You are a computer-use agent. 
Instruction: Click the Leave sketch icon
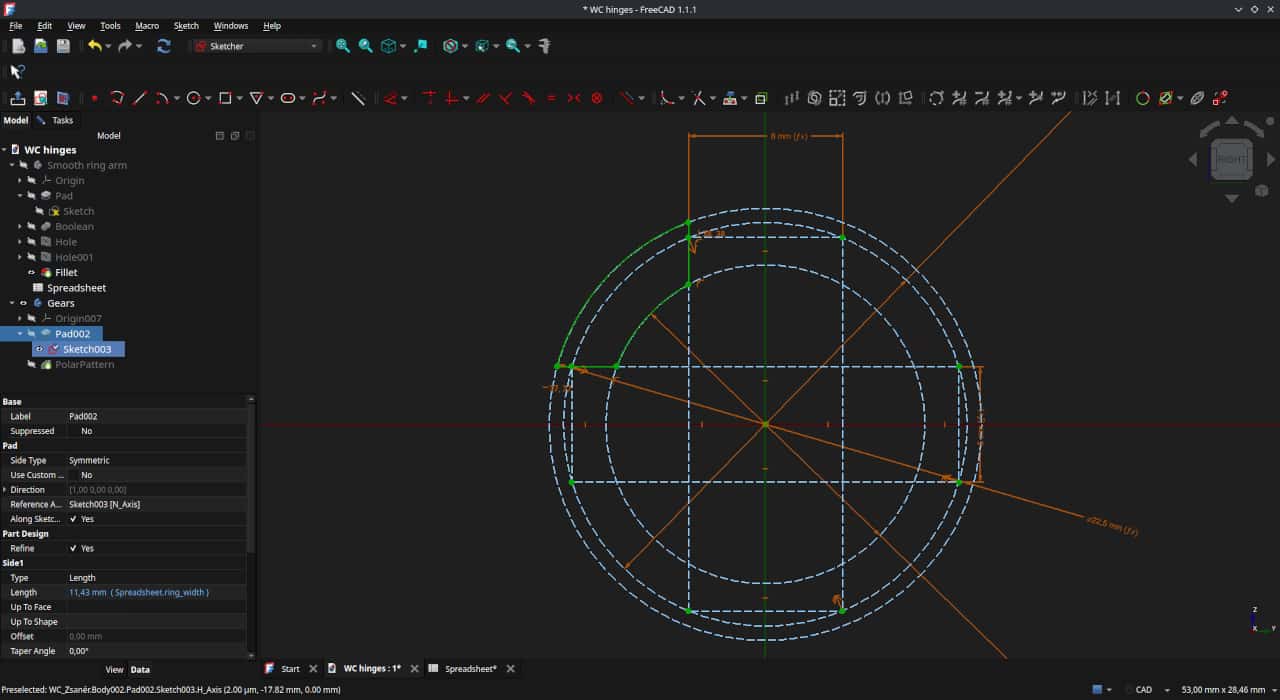click(x=18, y=98)
